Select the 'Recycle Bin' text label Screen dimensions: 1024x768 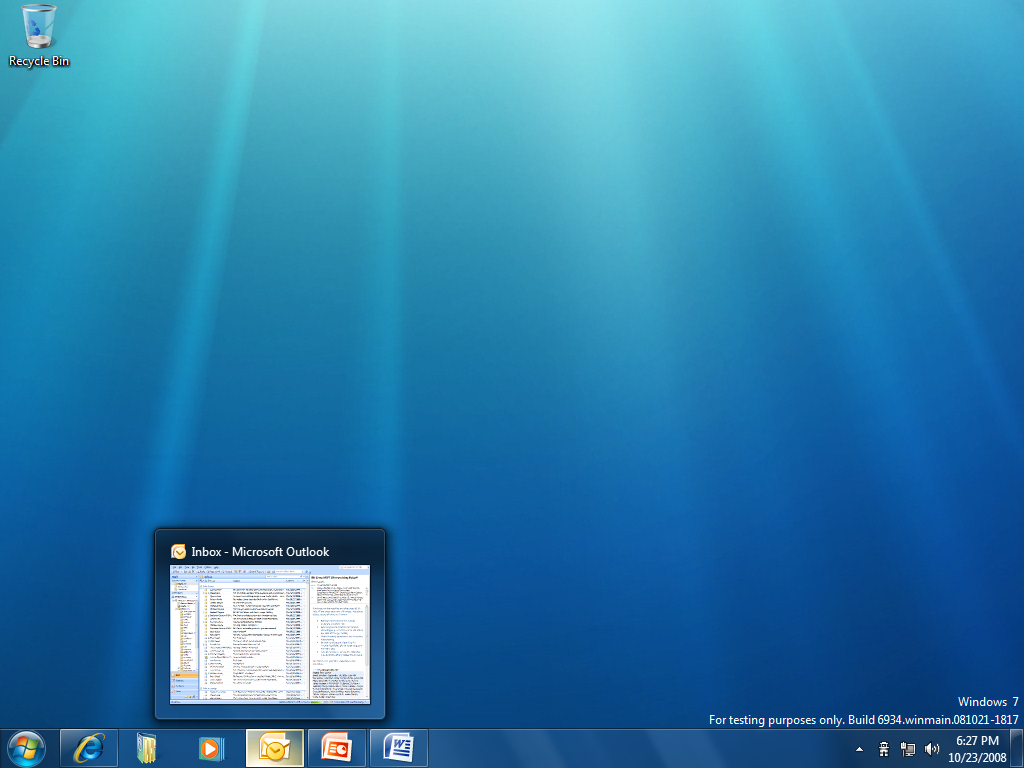(x=39, y=61)
